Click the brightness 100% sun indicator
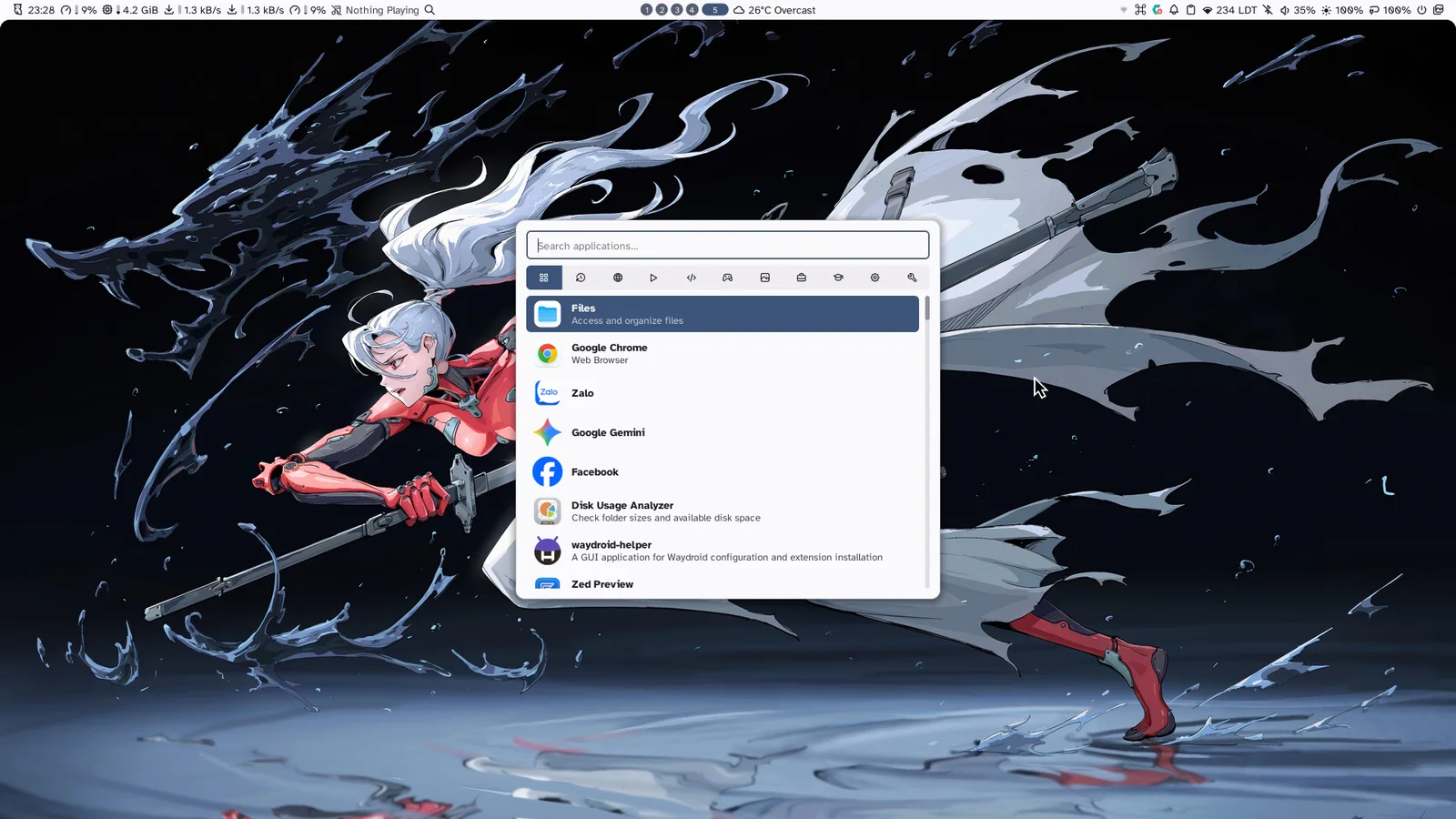 [x=1342, y=10]
